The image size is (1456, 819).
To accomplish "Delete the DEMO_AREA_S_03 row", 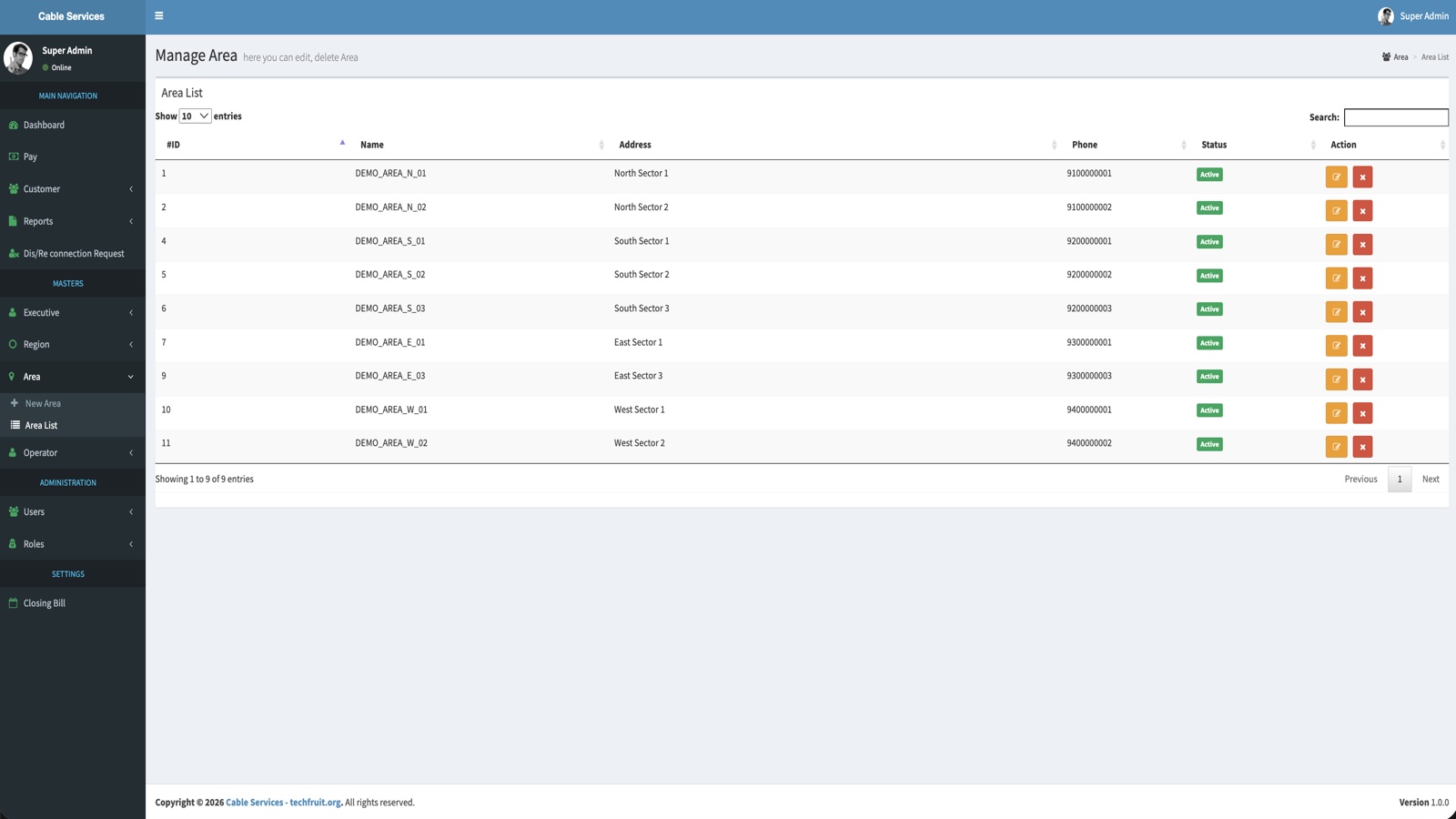I will coord(1362,311).
